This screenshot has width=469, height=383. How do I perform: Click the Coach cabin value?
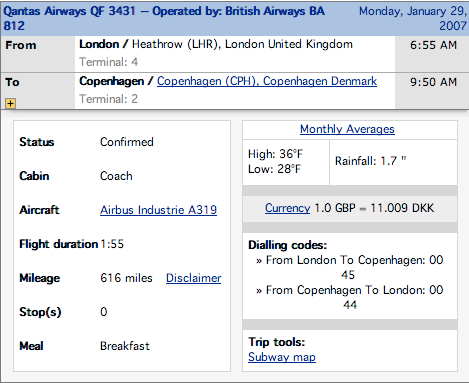tap(116, 176)
